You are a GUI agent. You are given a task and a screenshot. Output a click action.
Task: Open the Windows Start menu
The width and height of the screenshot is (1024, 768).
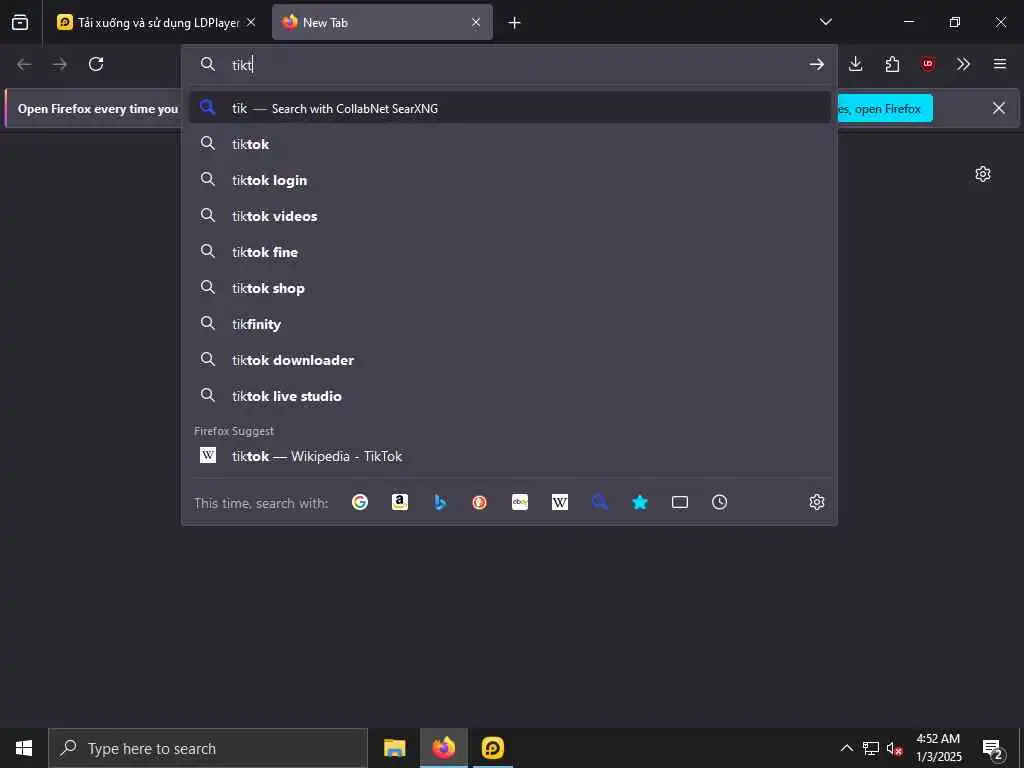pos(24,748)
